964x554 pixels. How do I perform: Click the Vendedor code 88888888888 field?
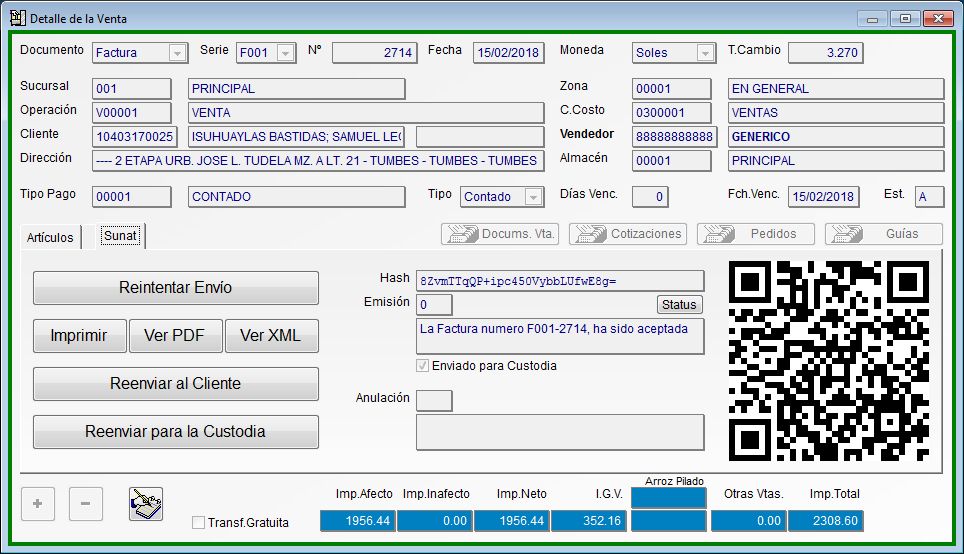(x=674, y=137)
